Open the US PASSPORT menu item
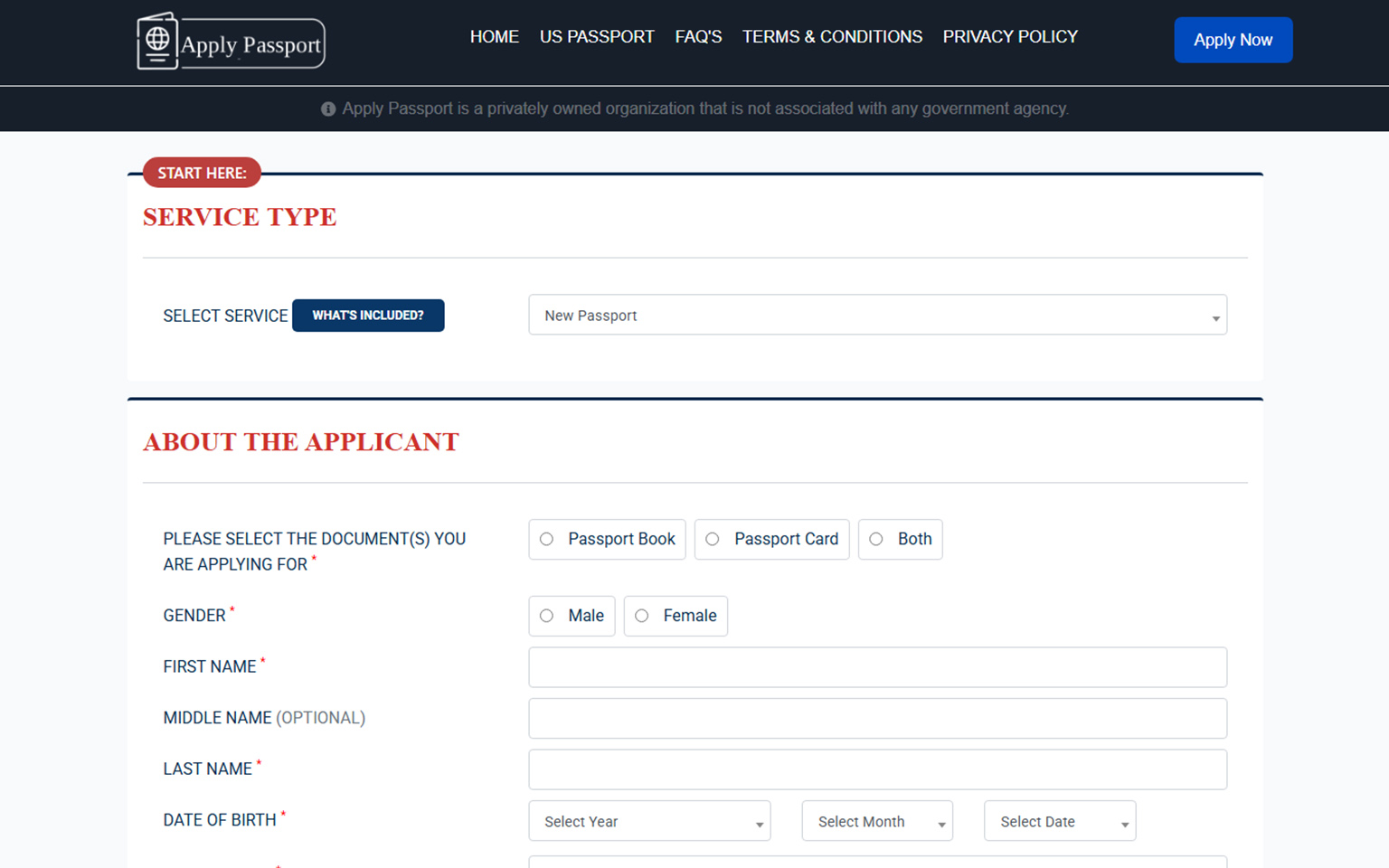The image size is (1389, 868). coord(597,37)
